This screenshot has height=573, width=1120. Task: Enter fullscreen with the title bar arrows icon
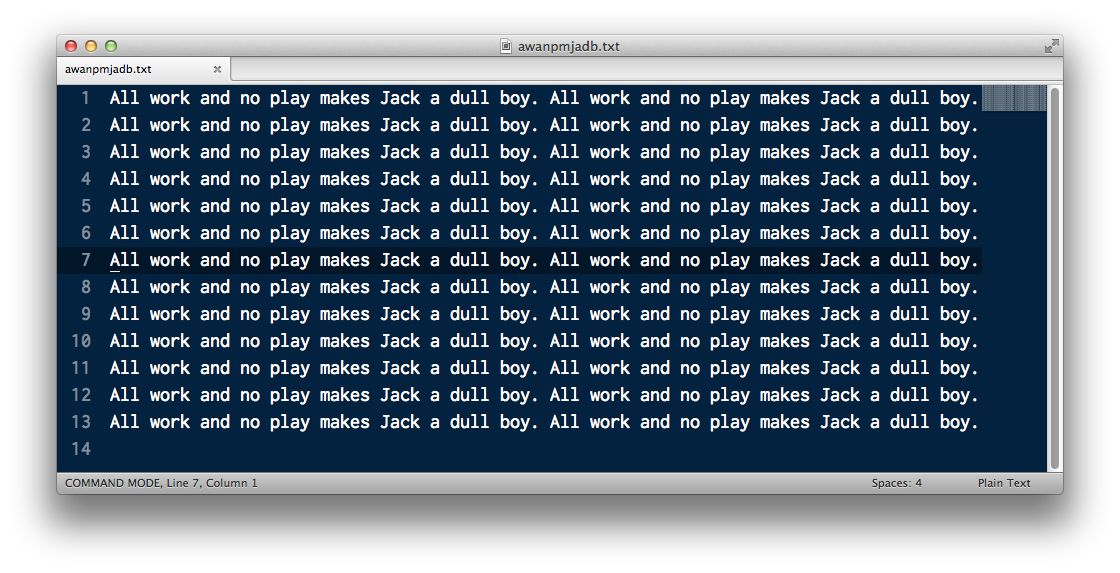click(x=1051, y=46)
